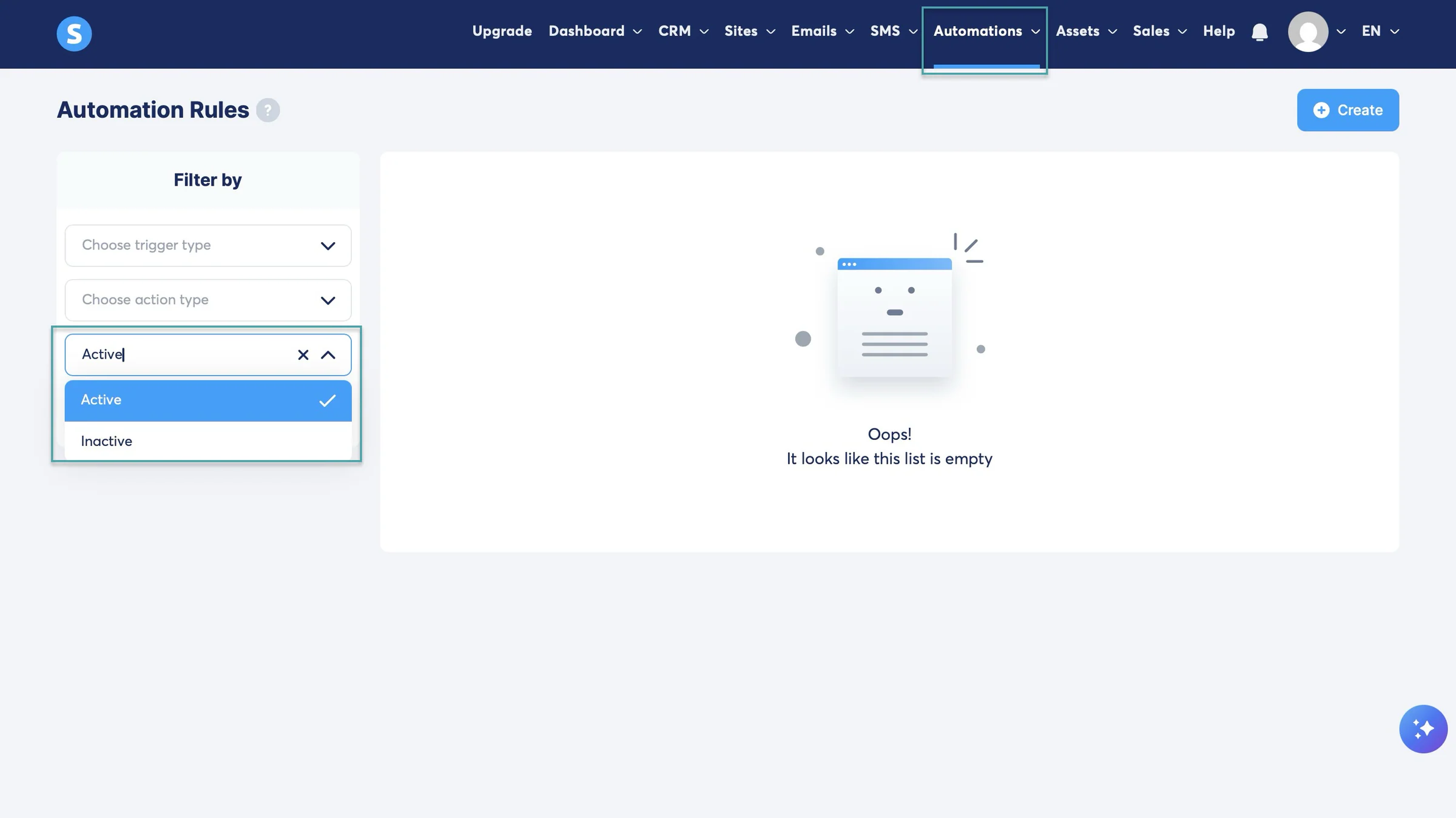Open the user avatar menu

pos(1308,32)
